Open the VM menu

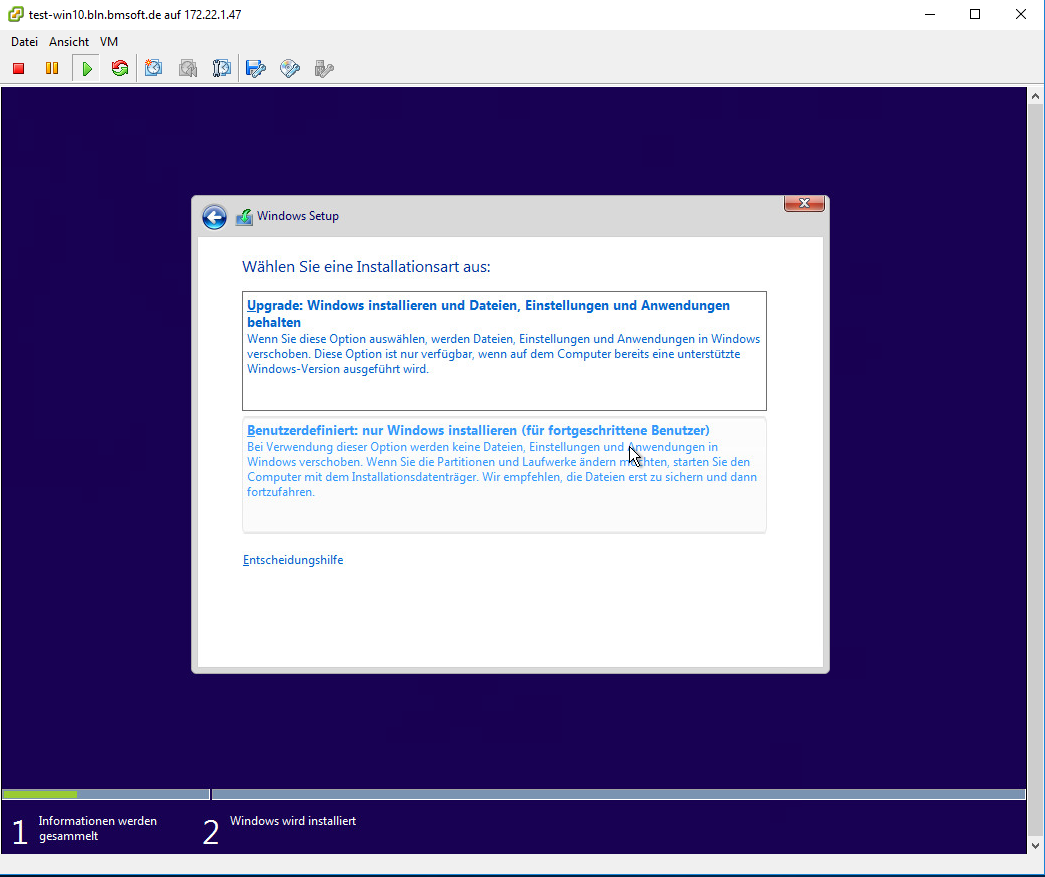click(x=109, y=42)
